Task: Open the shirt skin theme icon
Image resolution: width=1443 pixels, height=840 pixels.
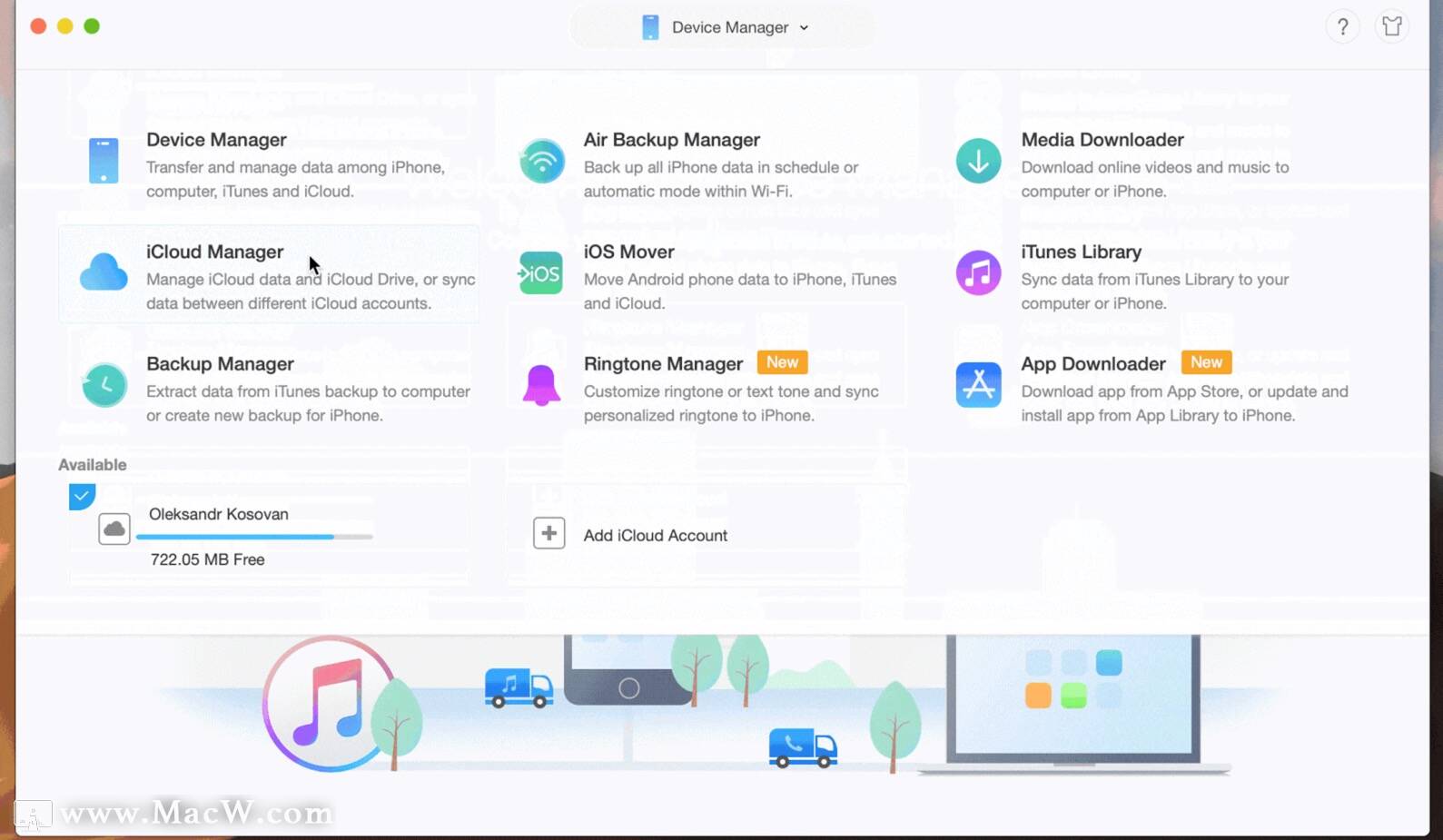Action: 1392,26
